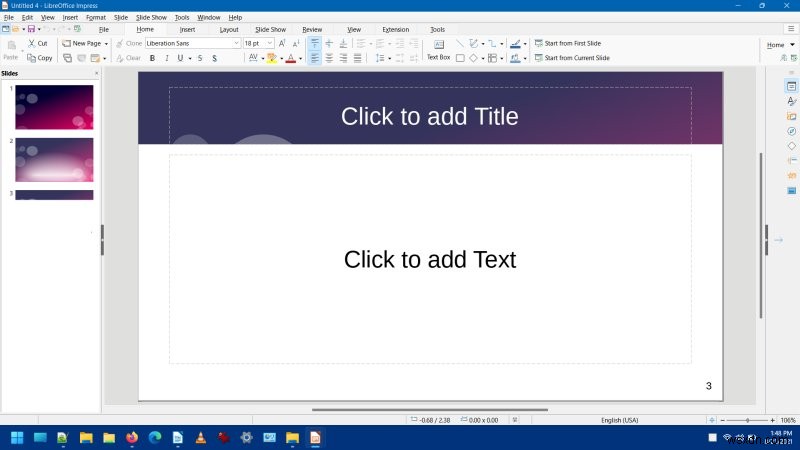Click the Strikethrough icon

pyautogui.click(x=200, y=58)
